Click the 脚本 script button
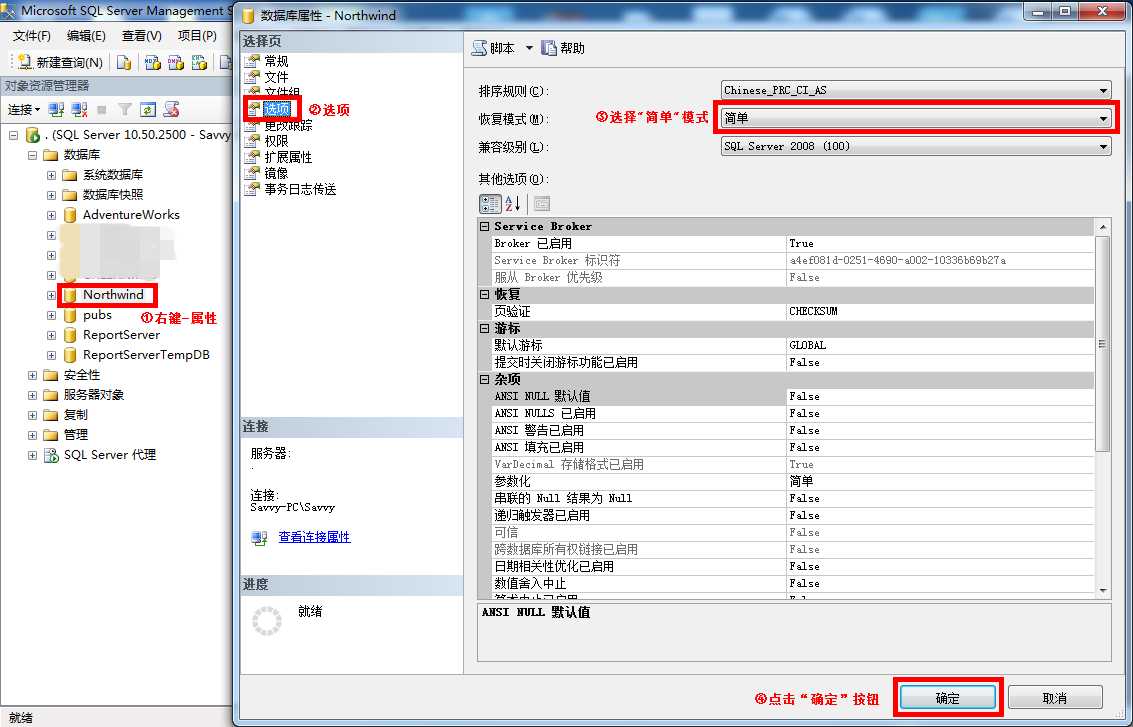 [494, 48]
